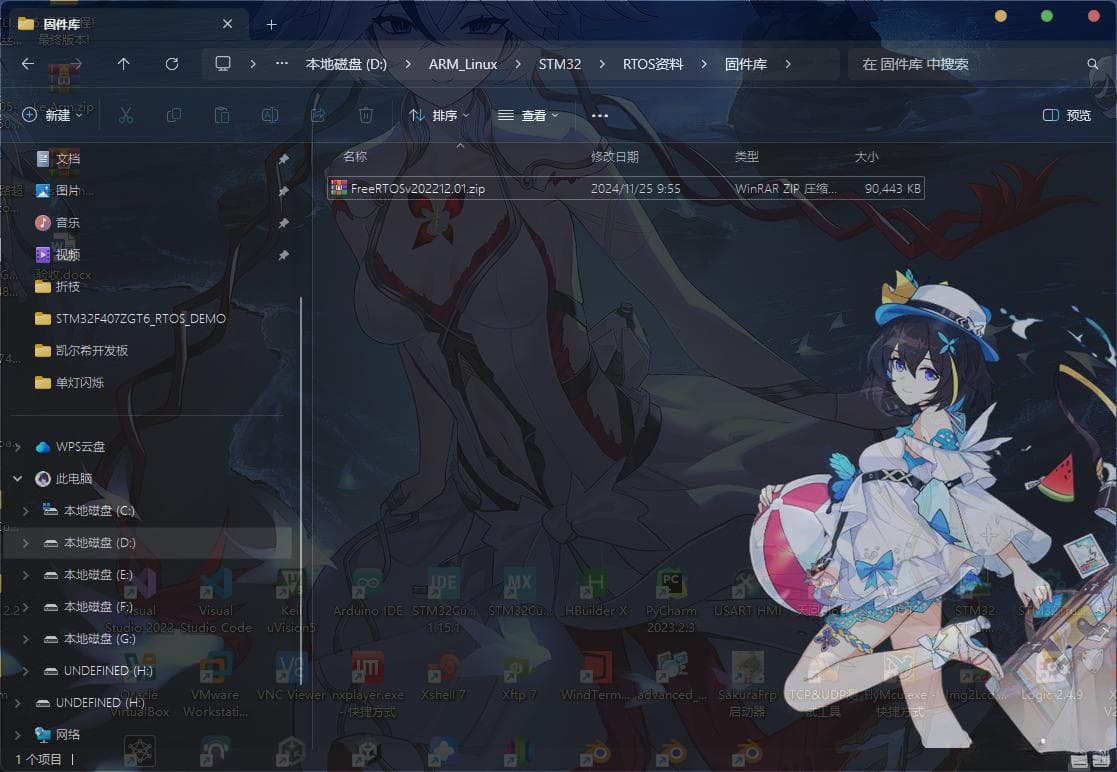Click the Copy icon in toolbar
Screen dimensions: 1117x772
(x=174, y=115)
